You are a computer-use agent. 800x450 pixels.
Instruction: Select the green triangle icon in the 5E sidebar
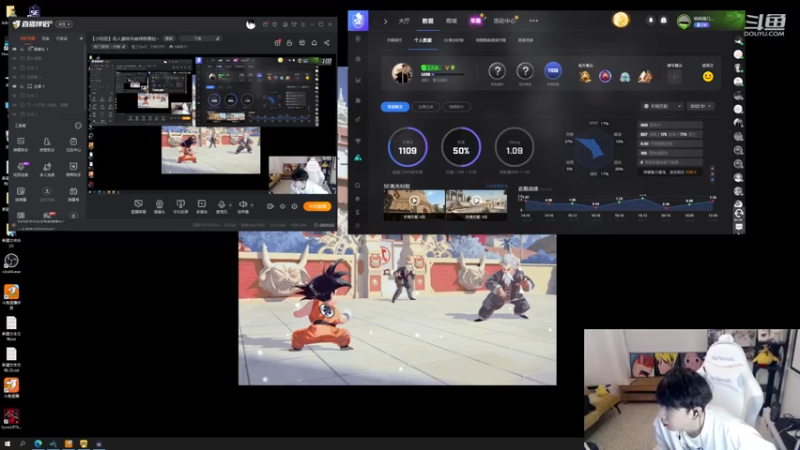(x=358, y=158)
